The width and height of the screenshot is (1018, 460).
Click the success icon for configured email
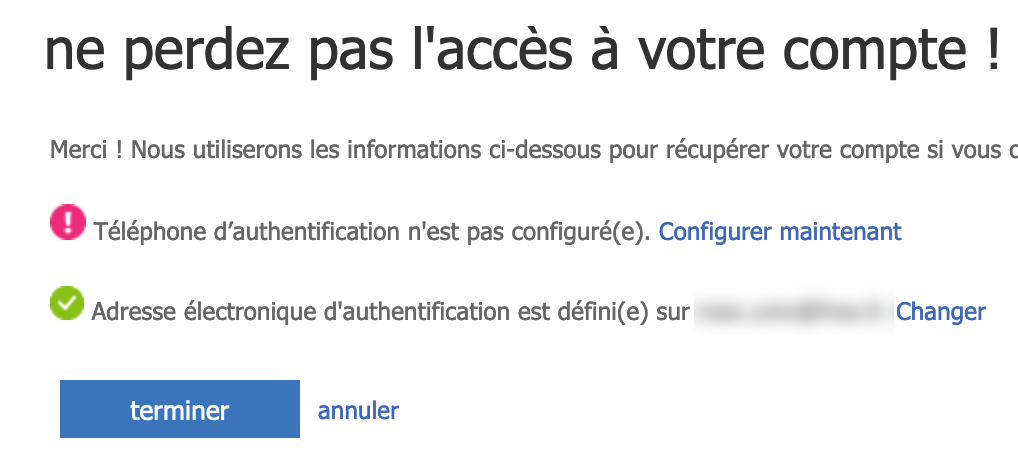pos(67,303)
